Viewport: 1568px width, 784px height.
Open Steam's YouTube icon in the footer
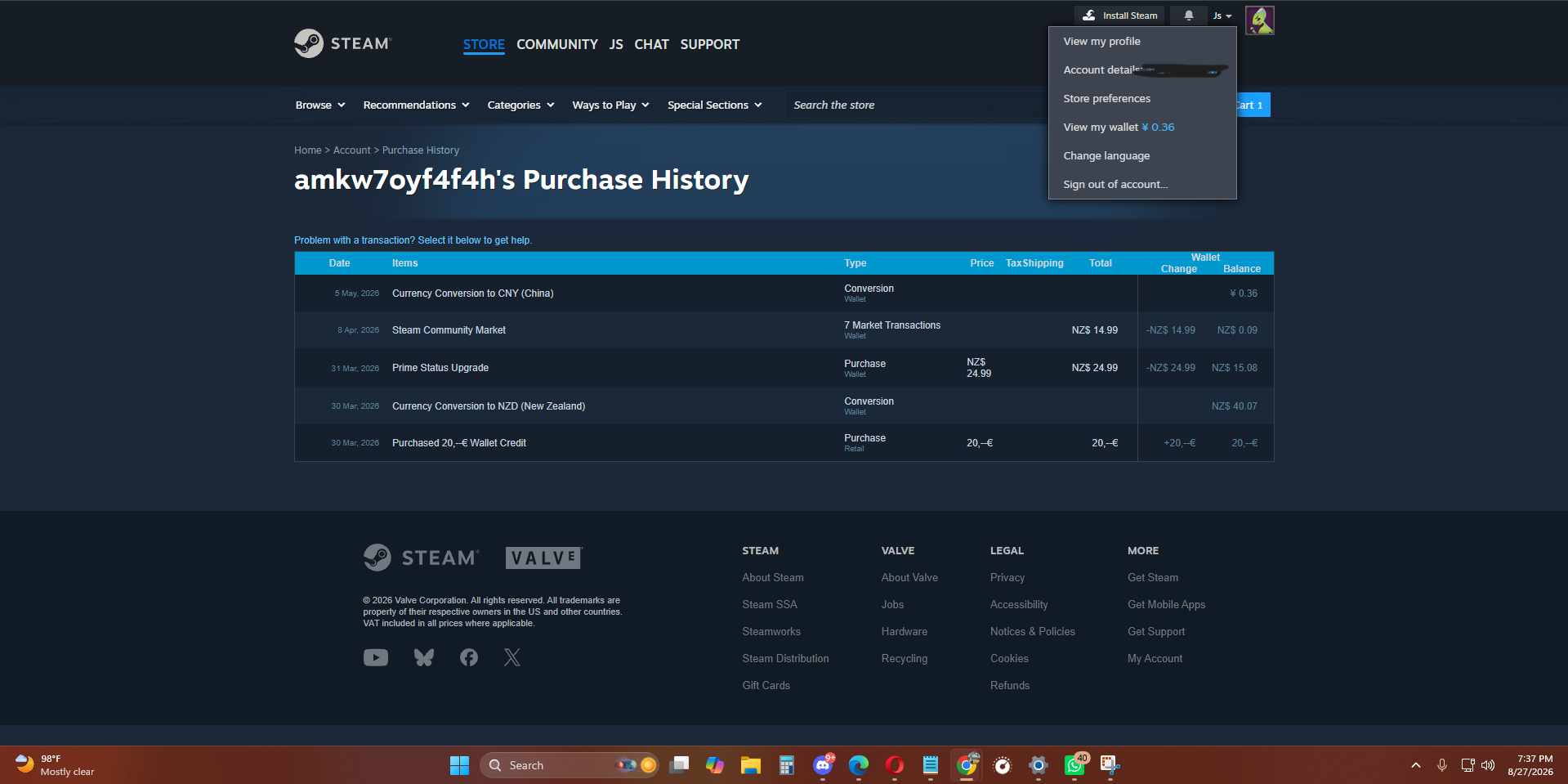(x=376, y=657)
